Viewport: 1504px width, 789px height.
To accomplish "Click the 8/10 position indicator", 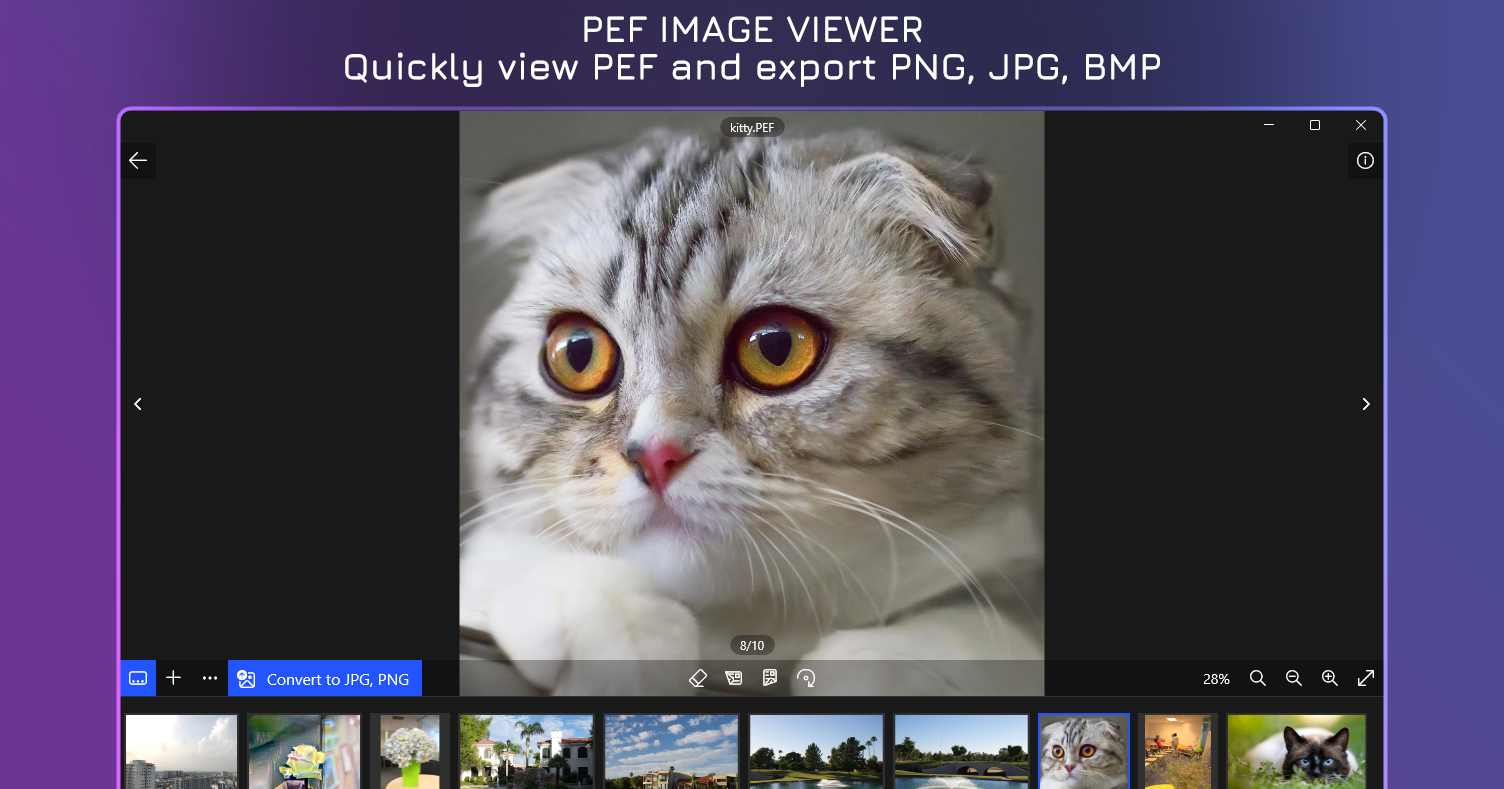I will 752,644.
